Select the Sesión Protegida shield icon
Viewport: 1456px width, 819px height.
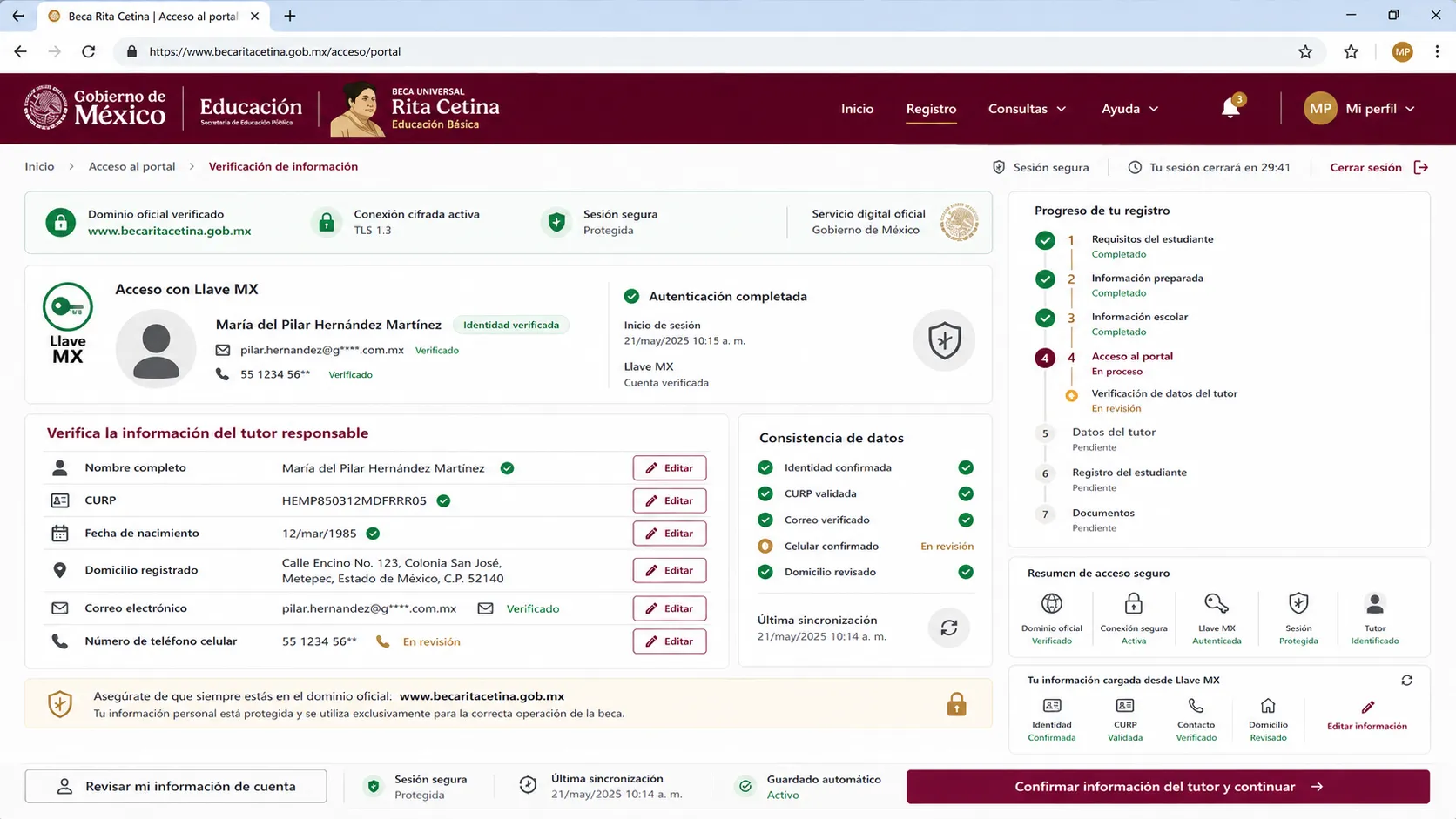click(x=1298, y=603)
